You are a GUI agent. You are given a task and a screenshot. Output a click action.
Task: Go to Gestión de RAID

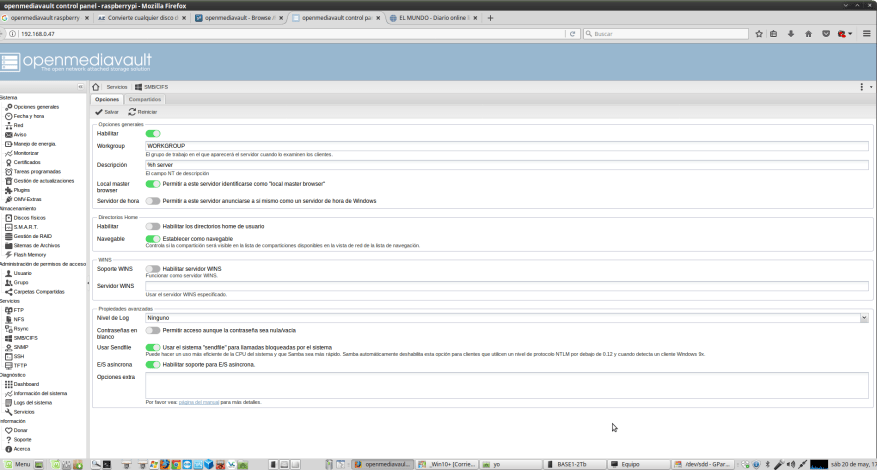(31, 235)
